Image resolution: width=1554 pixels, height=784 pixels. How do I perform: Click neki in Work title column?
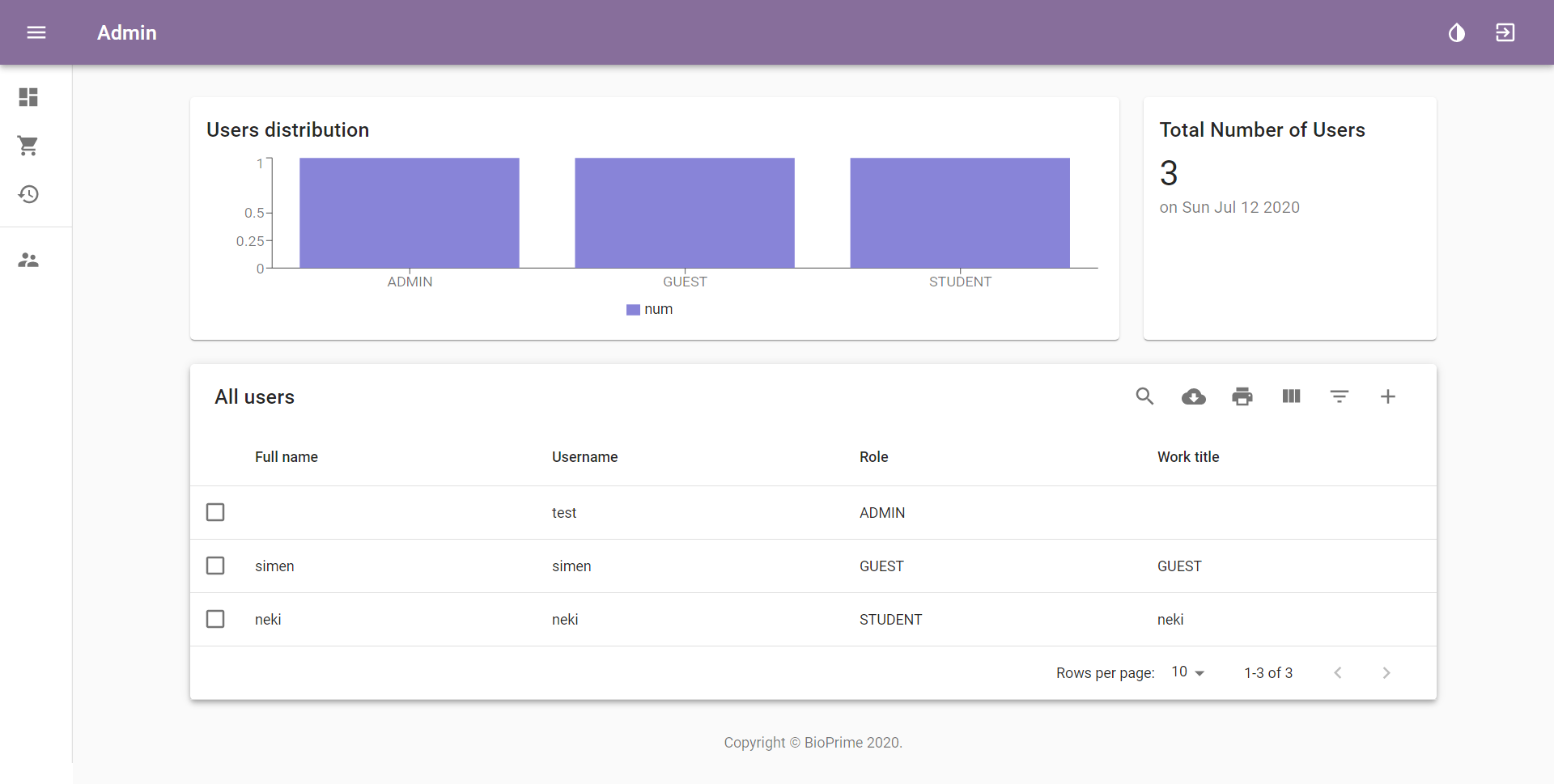pyautogui.click(x=1170, y=620)
